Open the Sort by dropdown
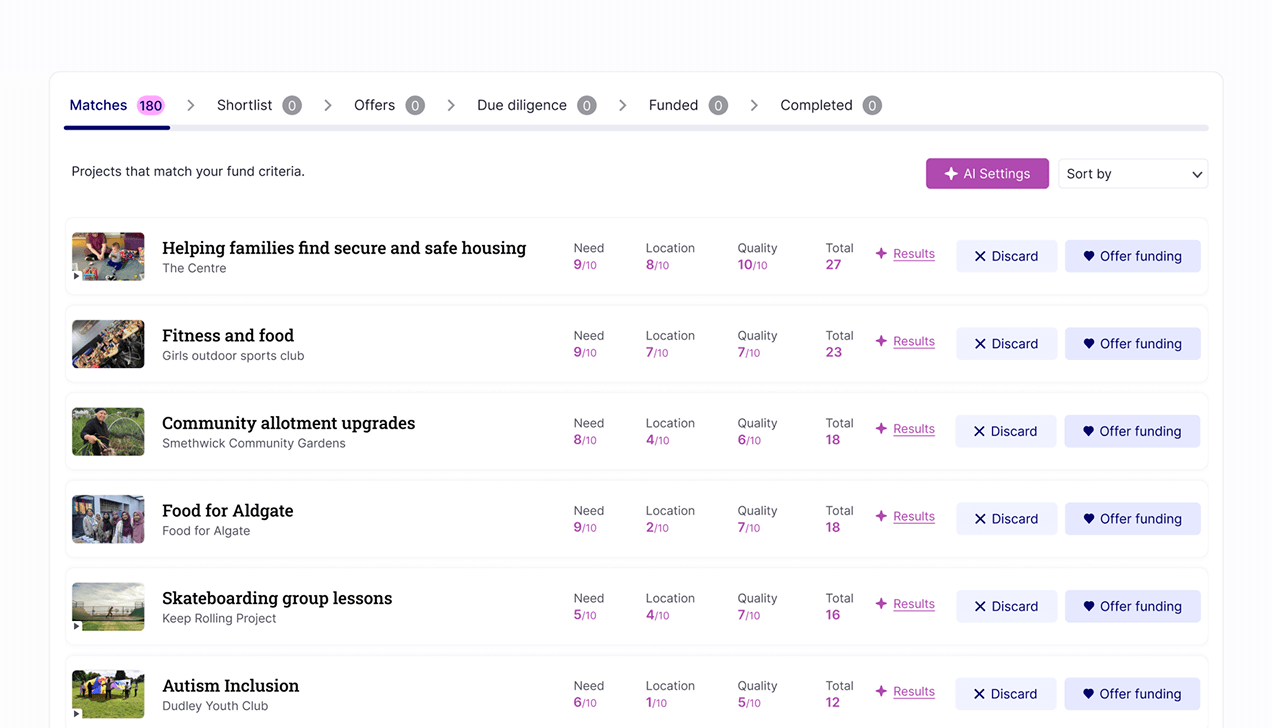Viewport: 1272px width, 728px height. [x=1133, y=173]
